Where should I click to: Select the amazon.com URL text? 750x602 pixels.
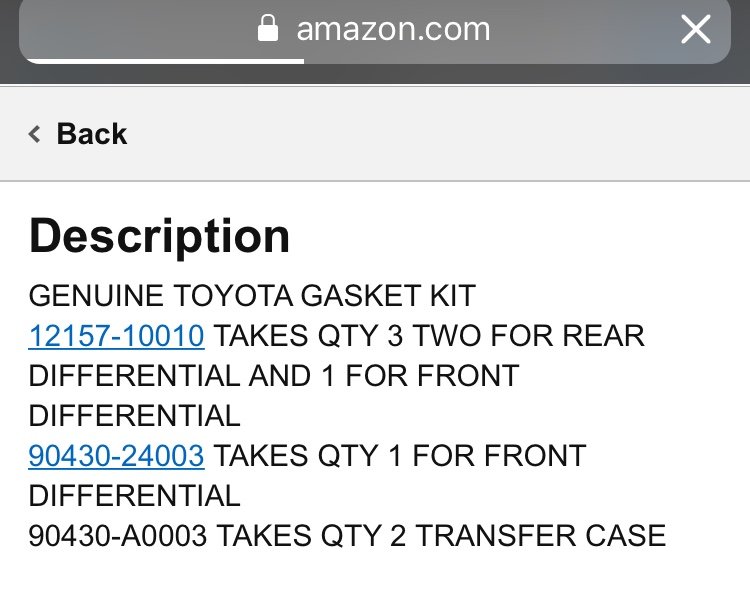pos(393,29)
